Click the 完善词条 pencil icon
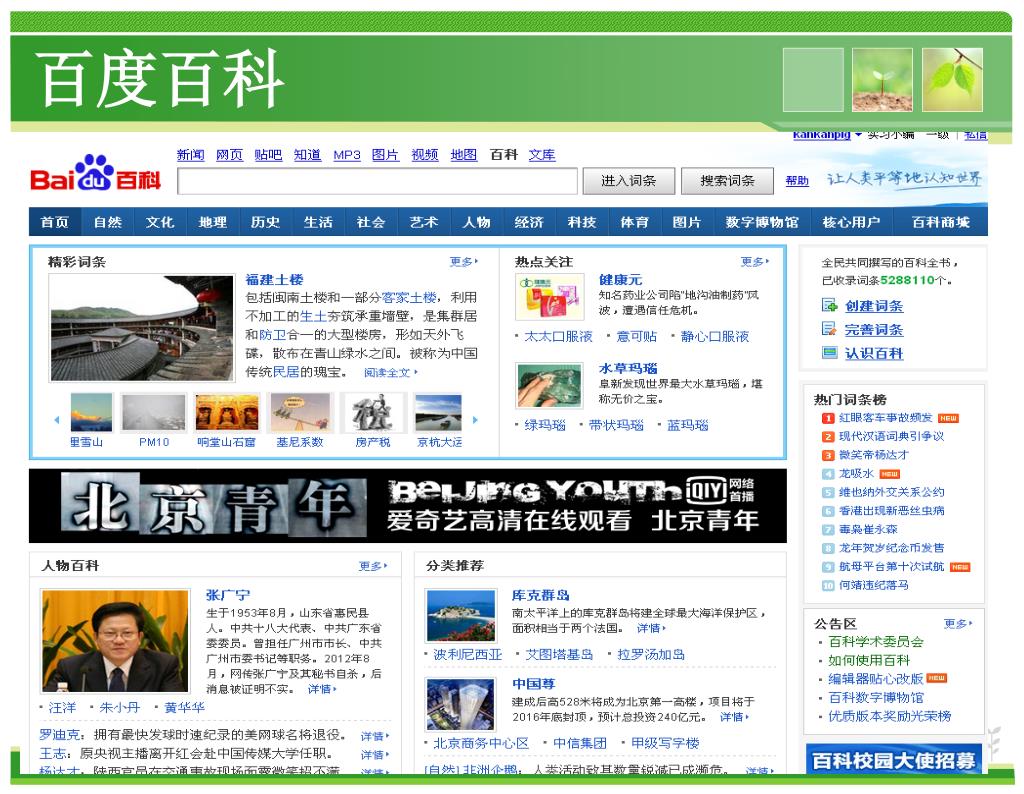This screenshot has height=794, width=1024. pos(829,328)
